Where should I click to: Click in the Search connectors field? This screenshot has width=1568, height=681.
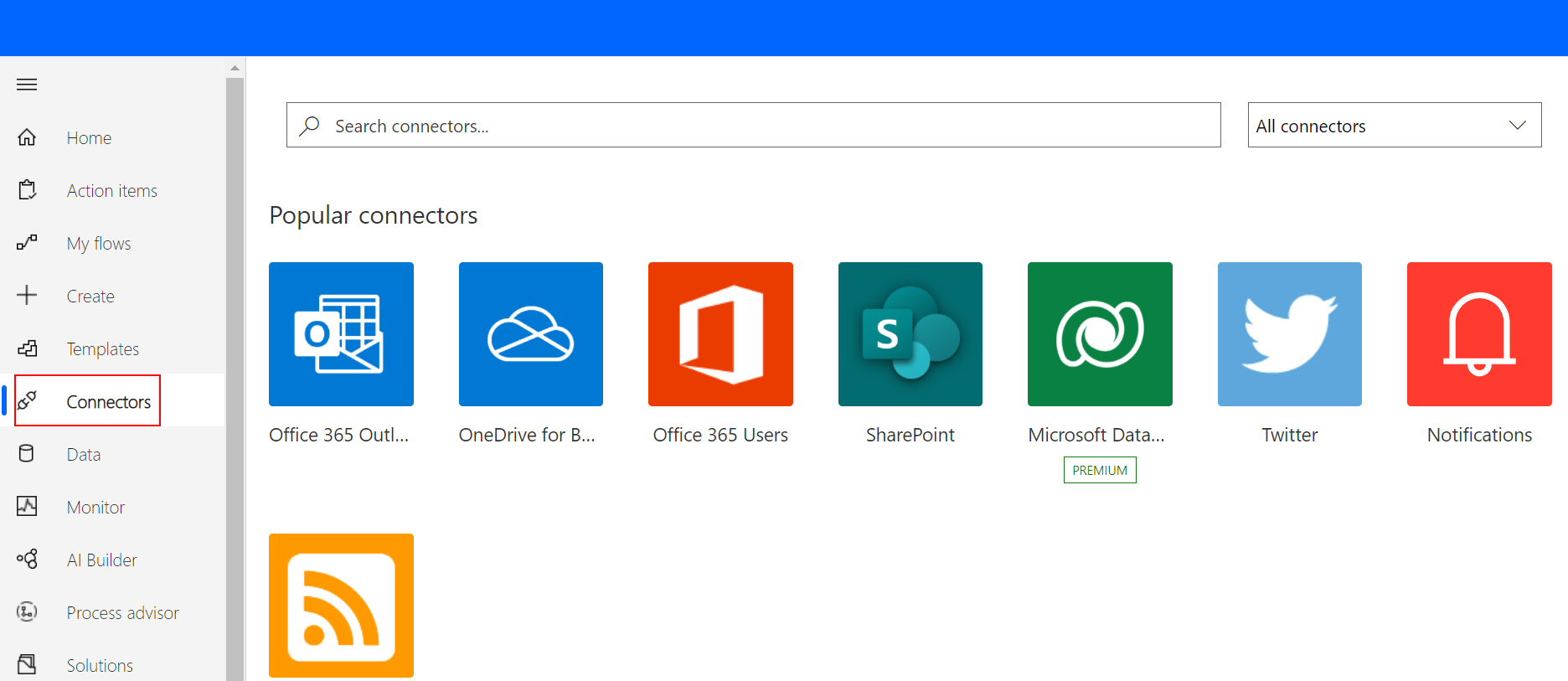click(x=754, y=125)
